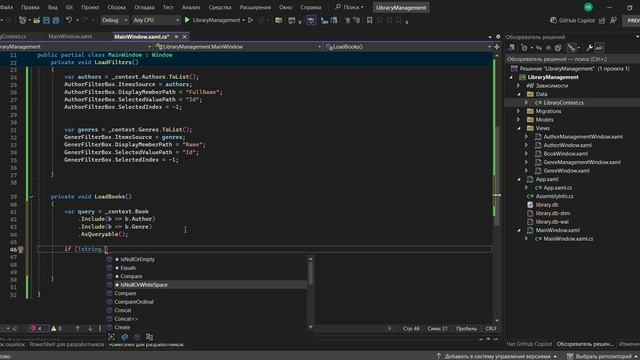Open the Debug configuration dropdown
This screenshot has width=640, height=360.
[114, 20]
